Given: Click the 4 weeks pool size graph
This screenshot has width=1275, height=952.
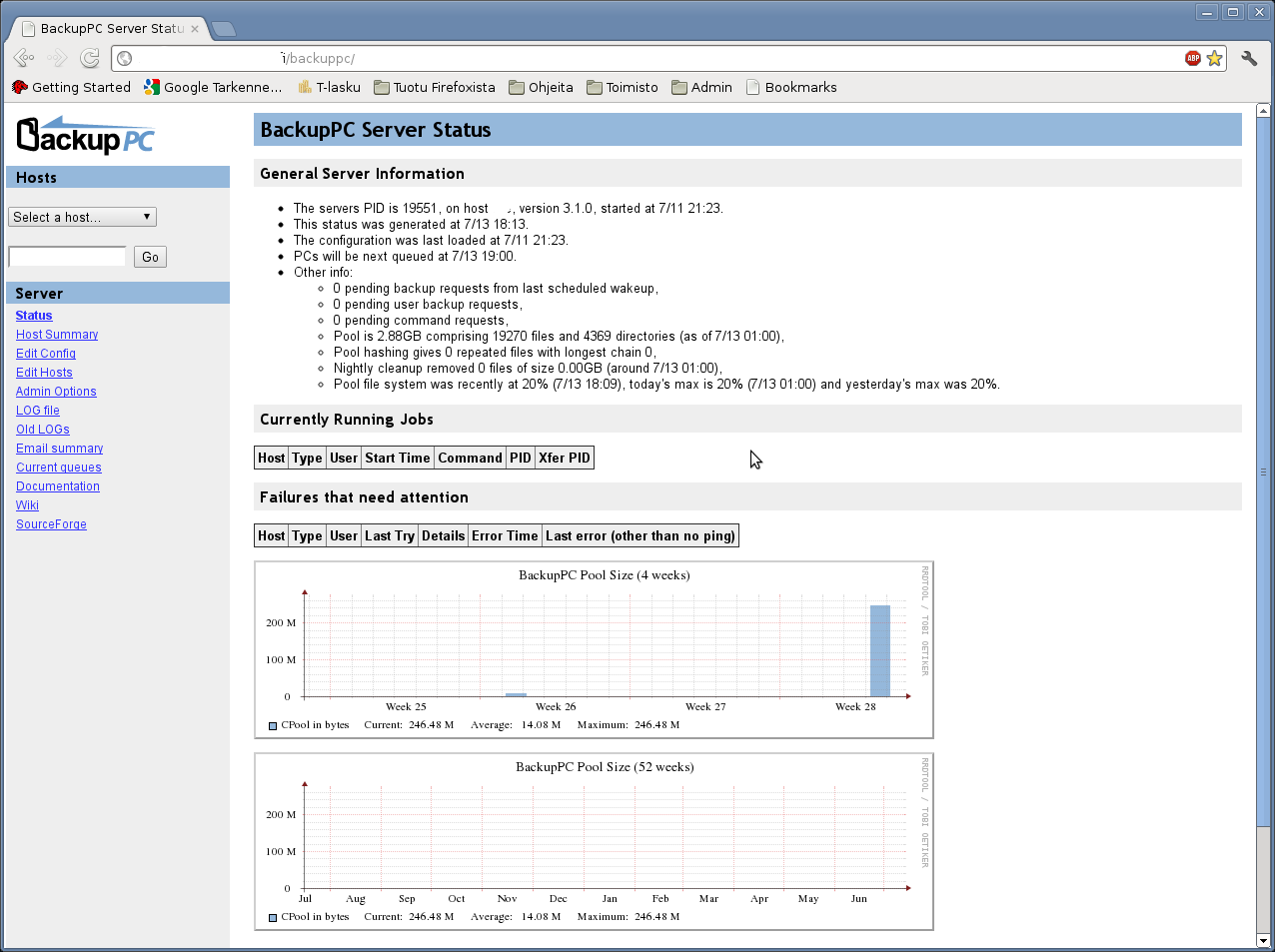Looking at the screenshot, I should click(x=595, y=649).
